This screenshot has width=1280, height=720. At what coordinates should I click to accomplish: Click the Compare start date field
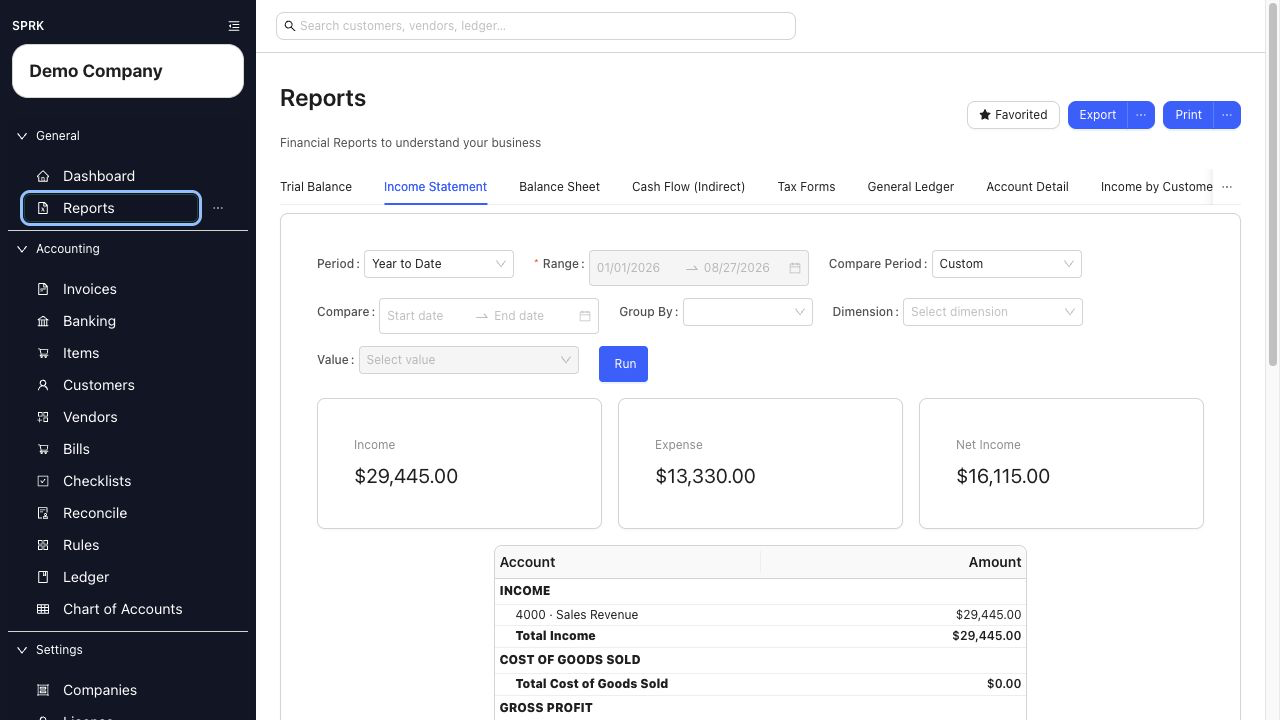pyautogui.click(x=427, y=316)
